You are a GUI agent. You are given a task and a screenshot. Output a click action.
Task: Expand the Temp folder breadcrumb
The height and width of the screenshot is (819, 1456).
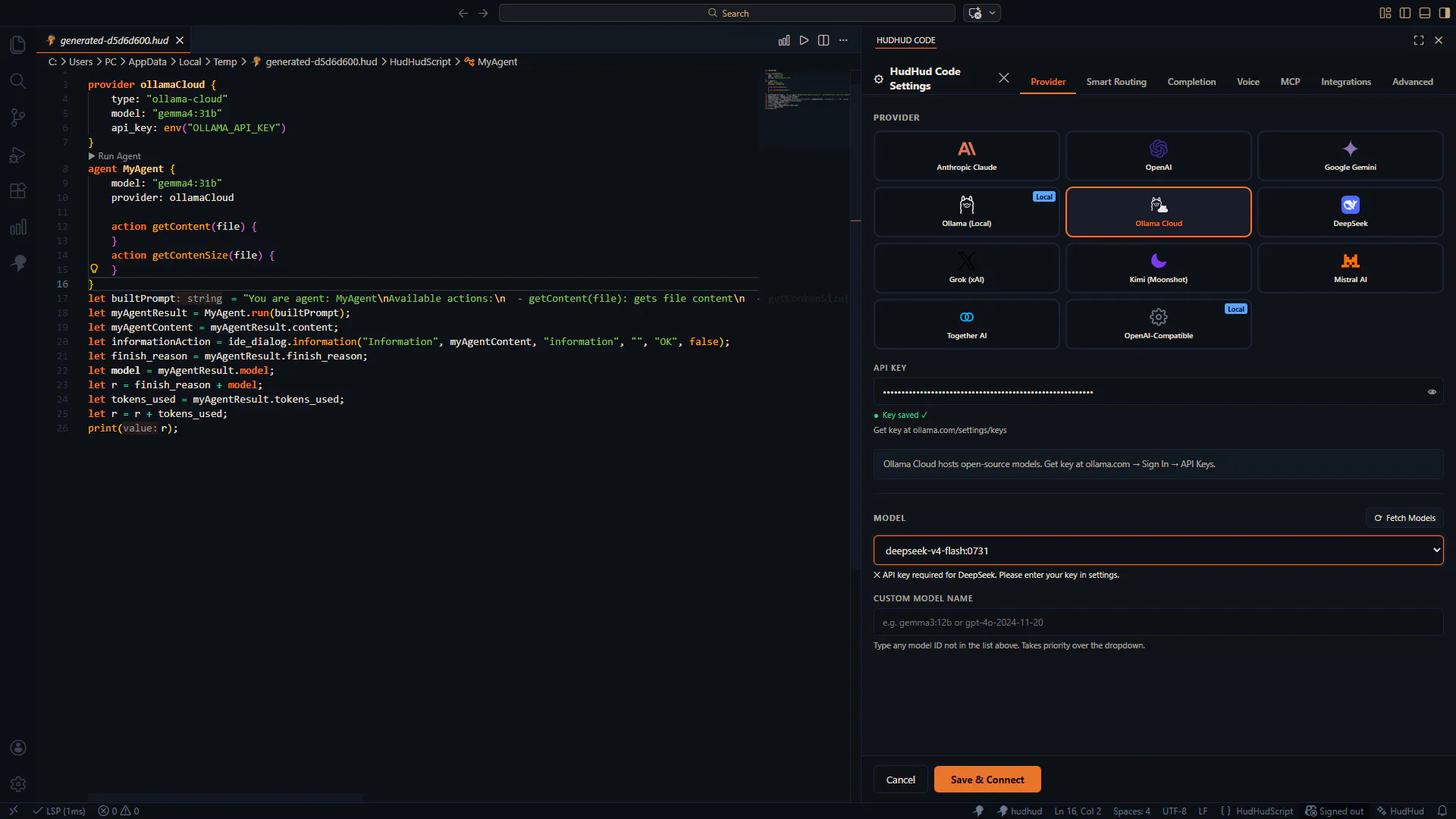[225, 62]
